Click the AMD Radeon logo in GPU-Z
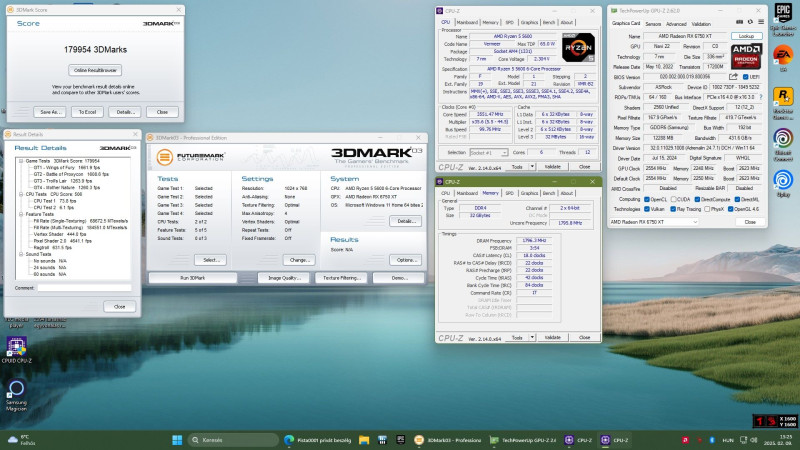The height and width of the screenshot is (450, 800). click(746, 56)
